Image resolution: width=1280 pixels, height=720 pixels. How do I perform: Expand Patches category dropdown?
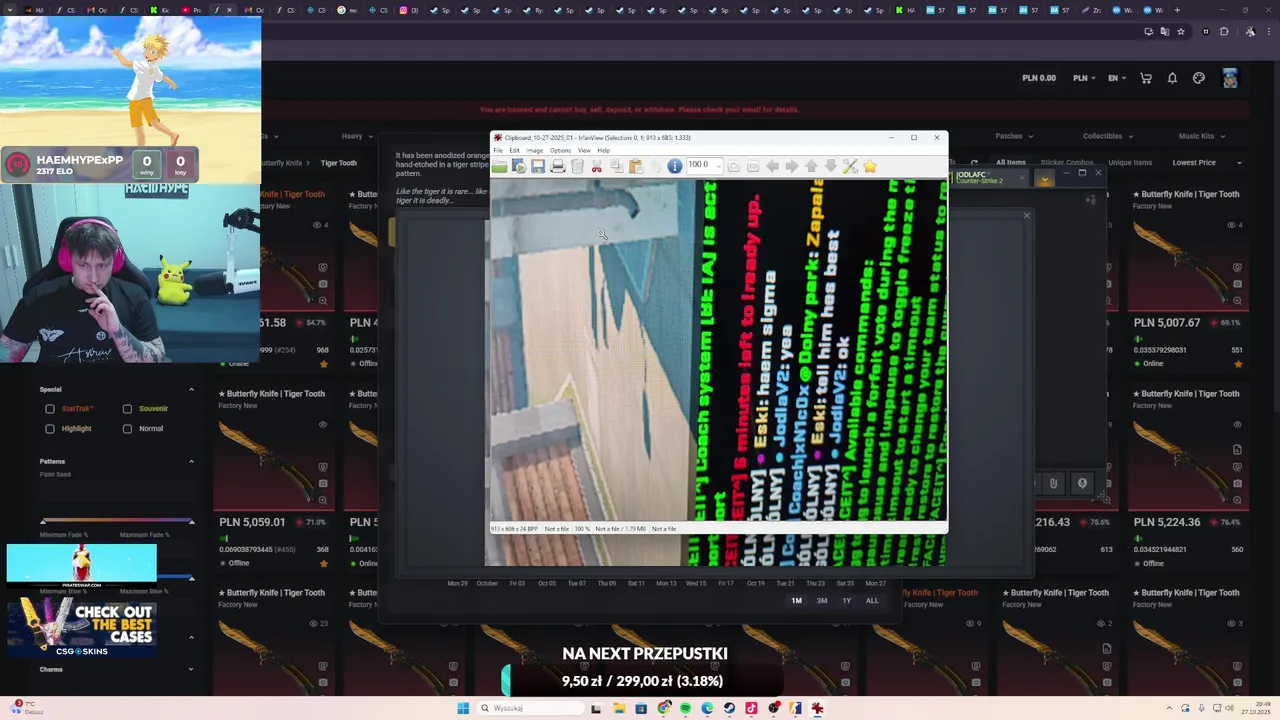pos(1014,136)
